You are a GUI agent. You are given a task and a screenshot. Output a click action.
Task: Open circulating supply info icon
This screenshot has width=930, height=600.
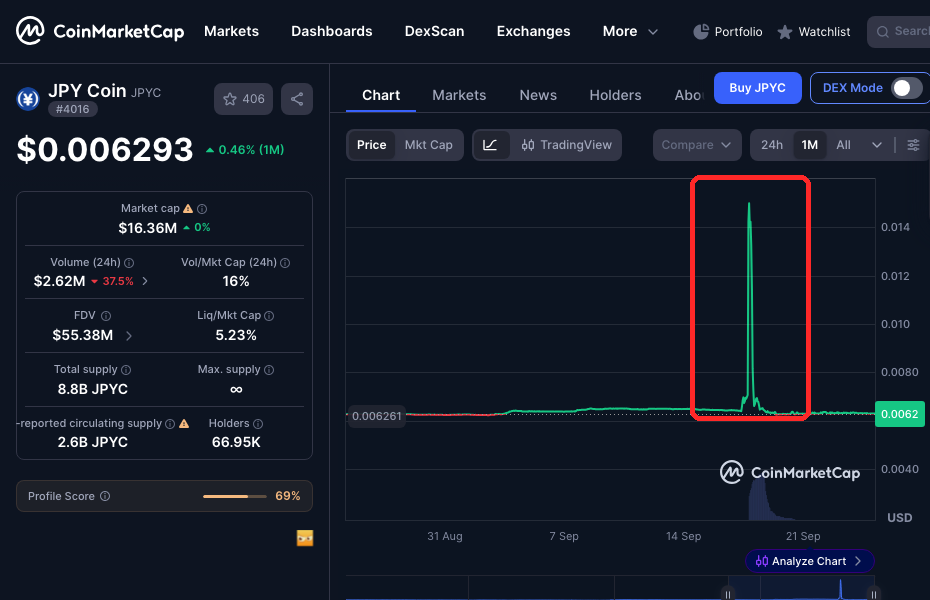(x=170, y=424)
